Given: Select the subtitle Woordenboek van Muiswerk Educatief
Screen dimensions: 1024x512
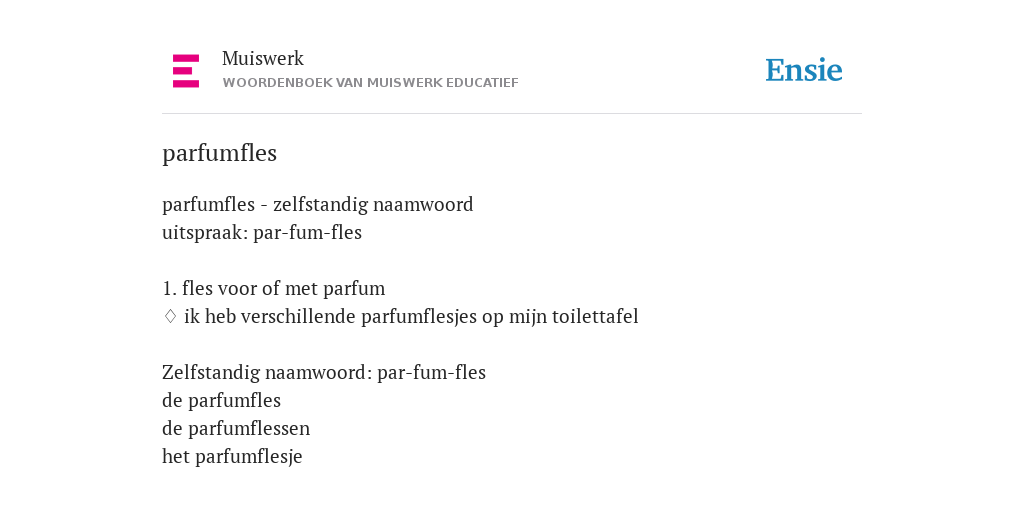Looking at the screenshot, I should (370, 83).
